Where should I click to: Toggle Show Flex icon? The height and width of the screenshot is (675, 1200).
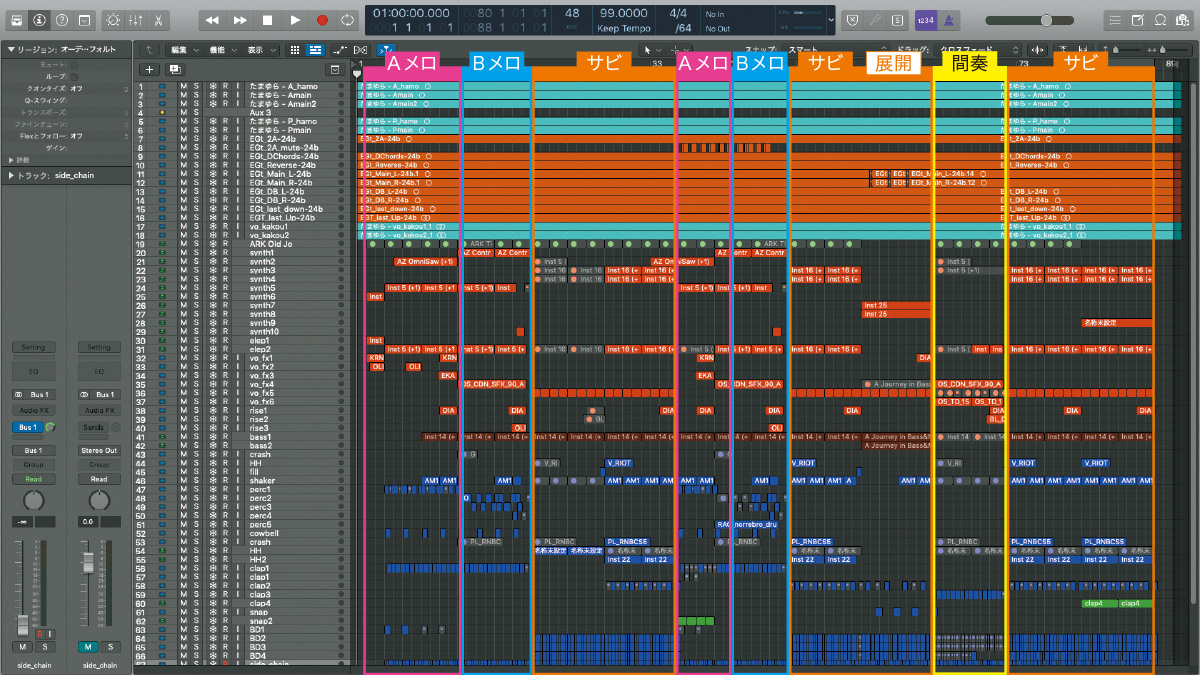coord(360,49)
